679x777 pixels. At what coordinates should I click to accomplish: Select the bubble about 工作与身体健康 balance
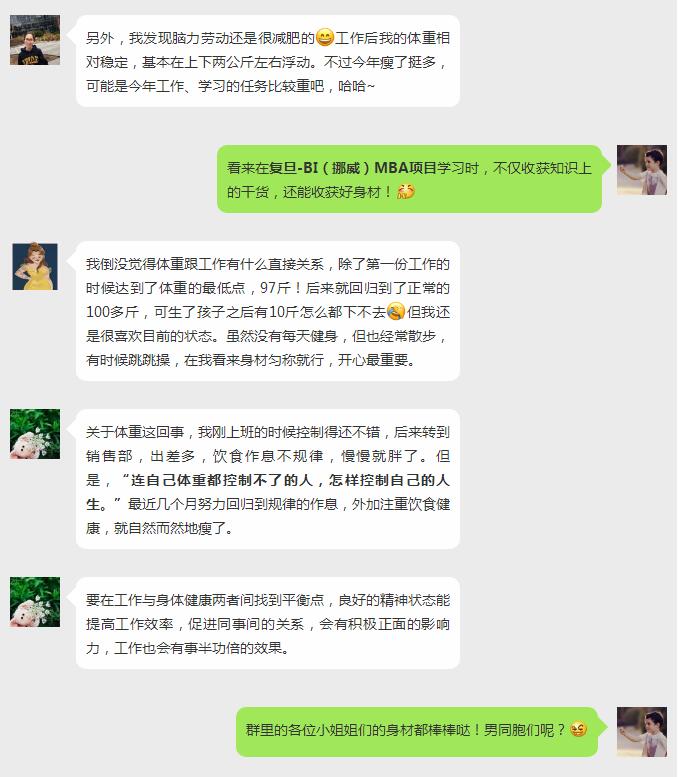coord(268,623)
